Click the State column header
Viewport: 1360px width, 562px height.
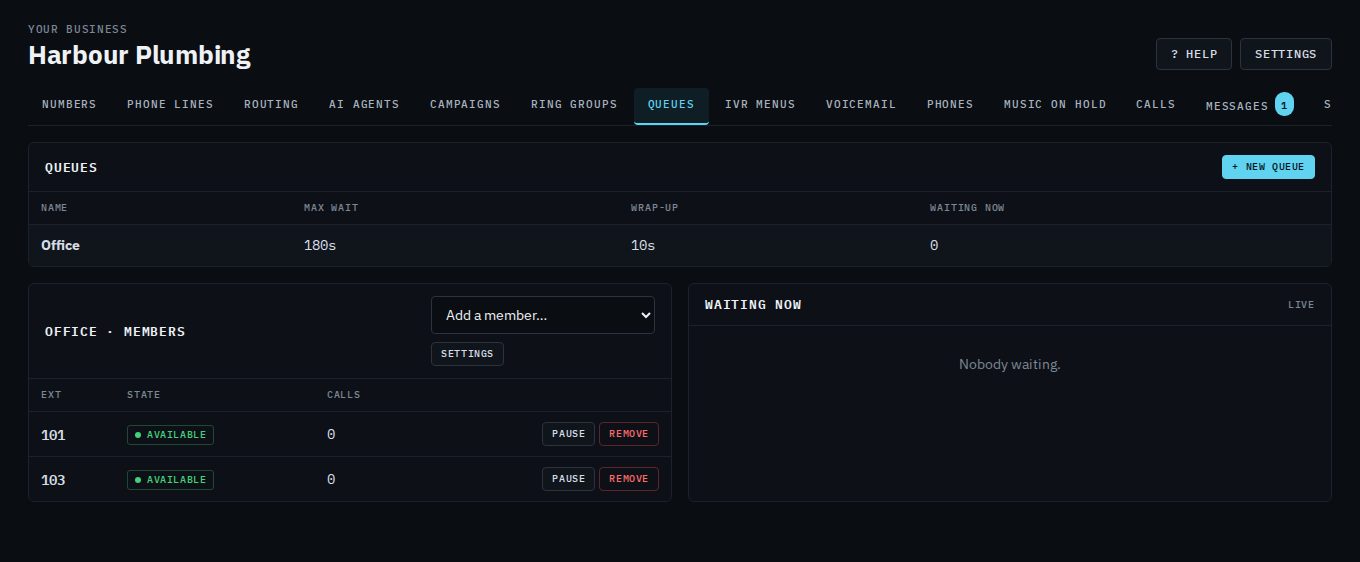pyautogui.click(x=143, y=395)
